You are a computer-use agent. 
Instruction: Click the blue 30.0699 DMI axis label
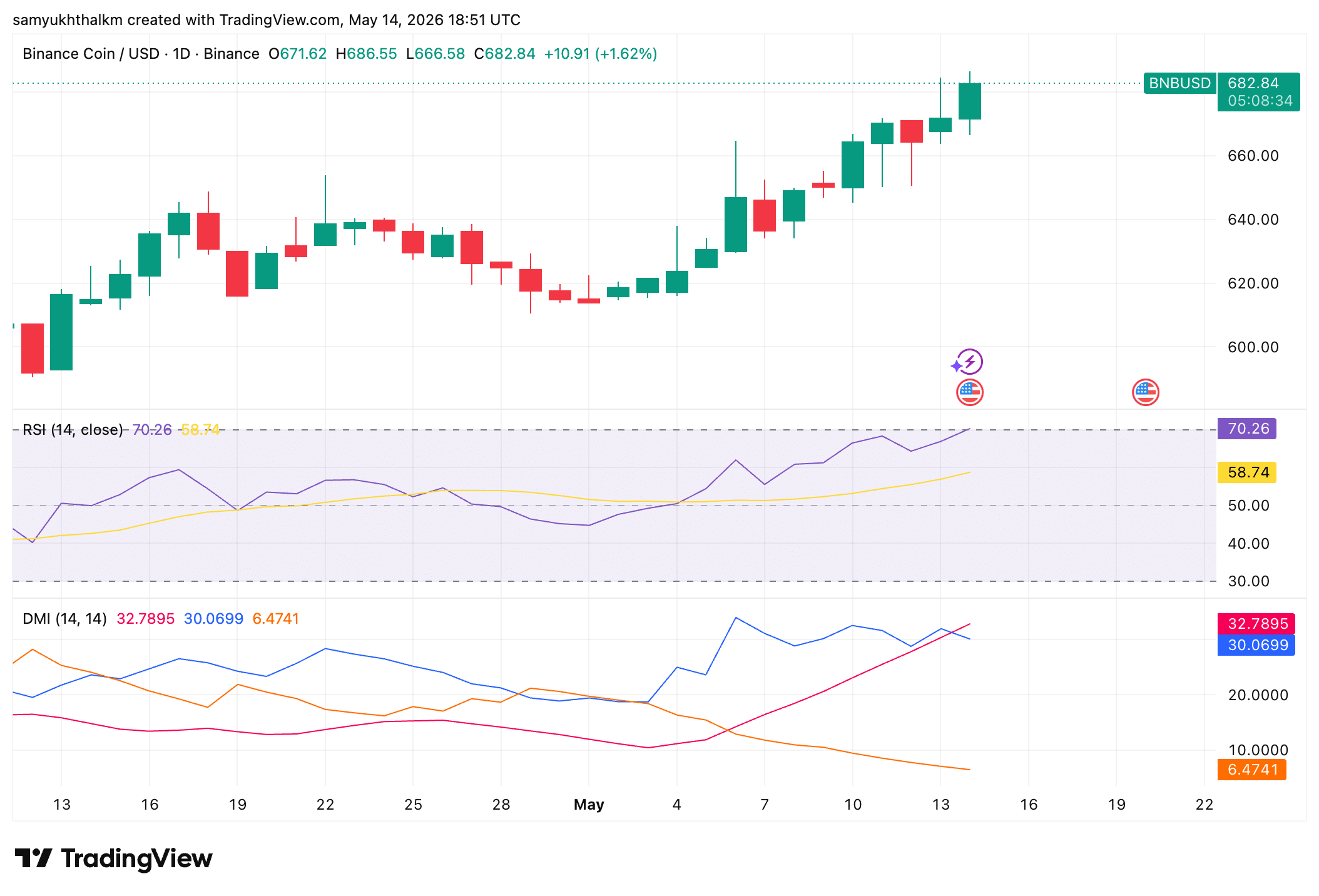pyautogui.click(x=1256, y=645)
